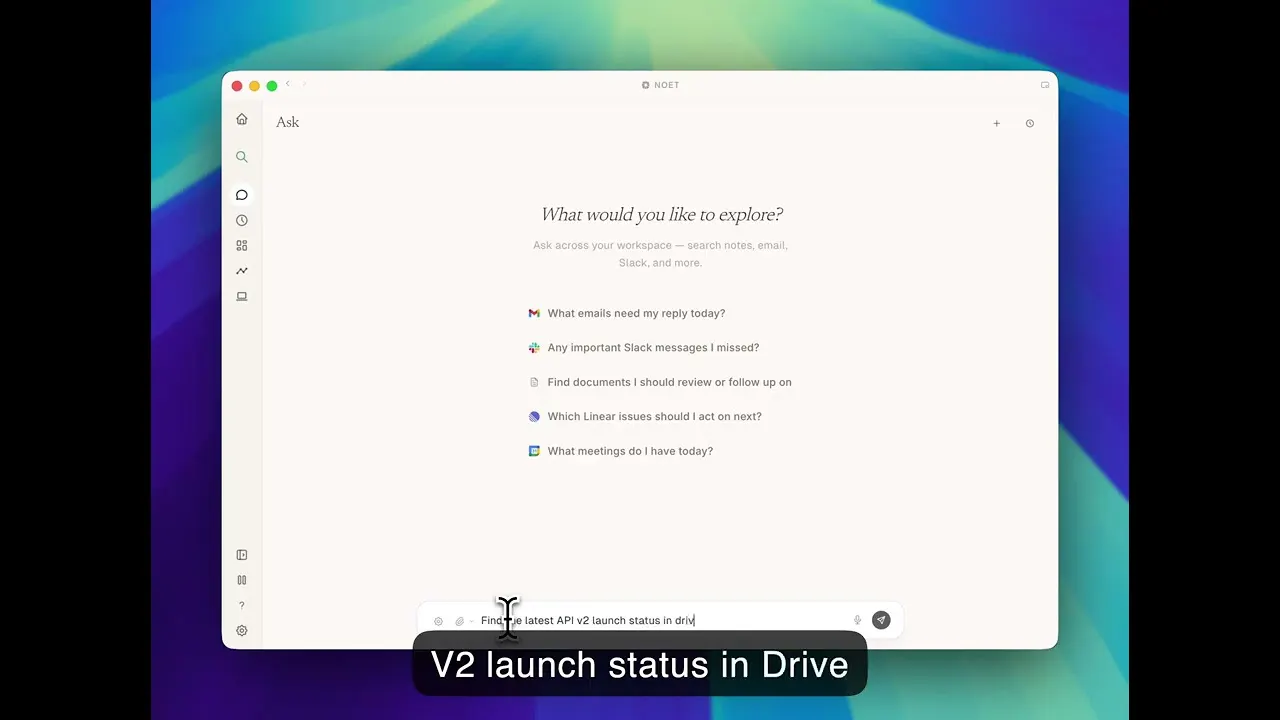Screen dimensions: 1280x720
Task: Select the Ask chat bubble sidebar icon
Action: [242, 195]
